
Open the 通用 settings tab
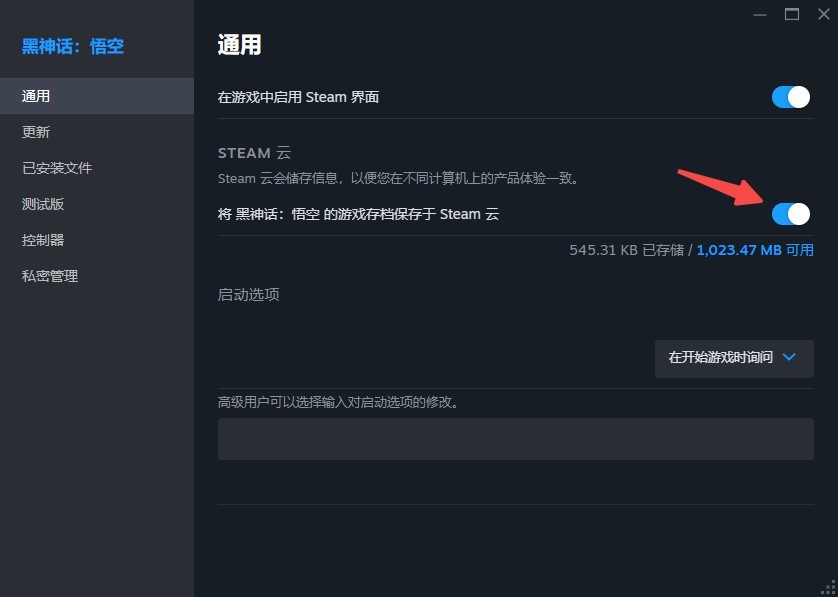coord(97,96)
